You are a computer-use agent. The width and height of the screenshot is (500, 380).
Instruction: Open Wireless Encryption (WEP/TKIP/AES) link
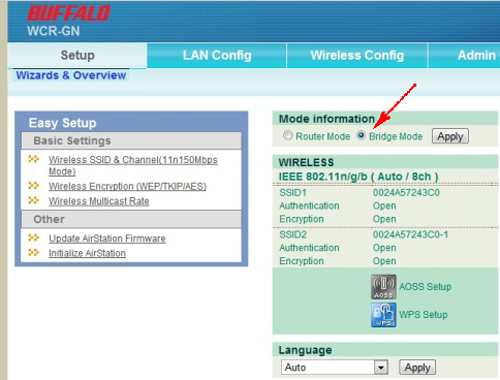128,186
